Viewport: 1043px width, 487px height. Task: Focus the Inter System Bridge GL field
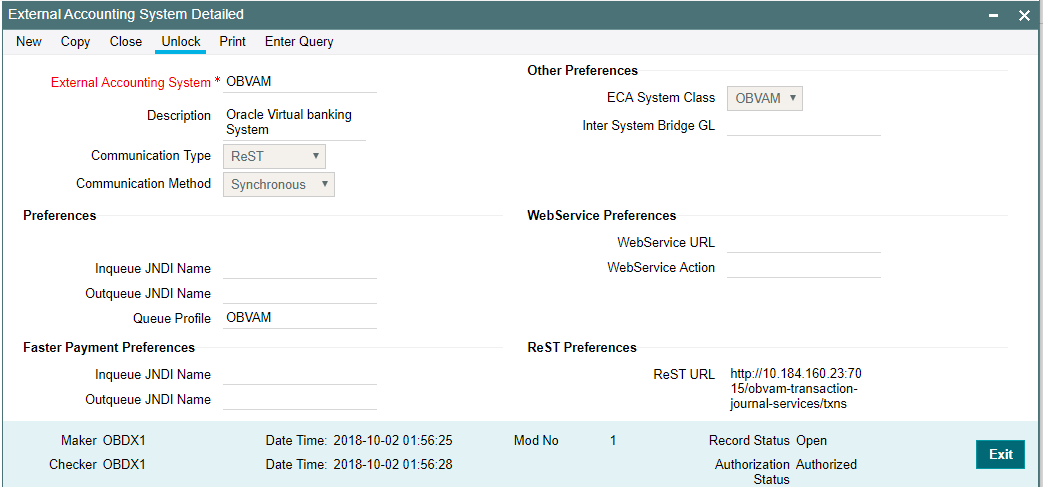[x=804, y=125]
